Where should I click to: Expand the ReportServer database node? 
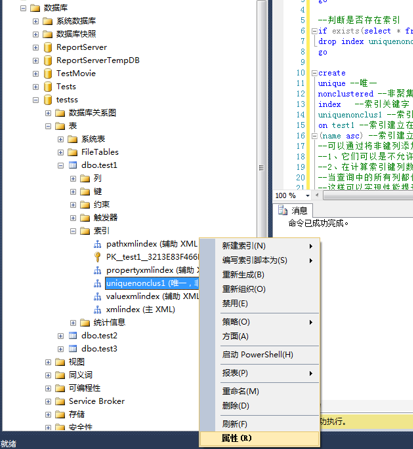coord(36,47)
